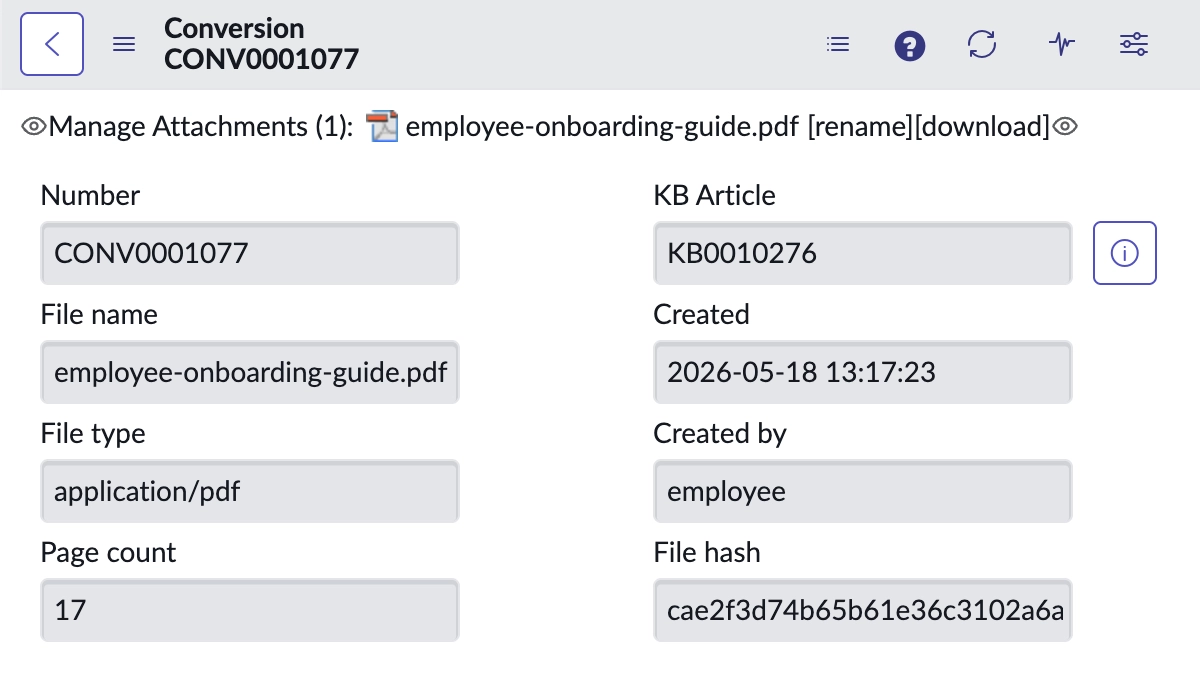Click the Created by label
The image size is (1200, 675).
pos(720,434)
